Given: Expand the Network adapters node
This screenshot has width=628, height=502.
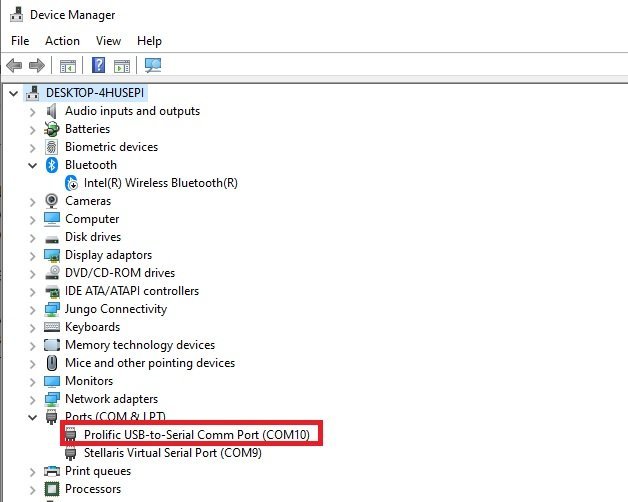Looking at the screenshot, I should pos(33,400).
